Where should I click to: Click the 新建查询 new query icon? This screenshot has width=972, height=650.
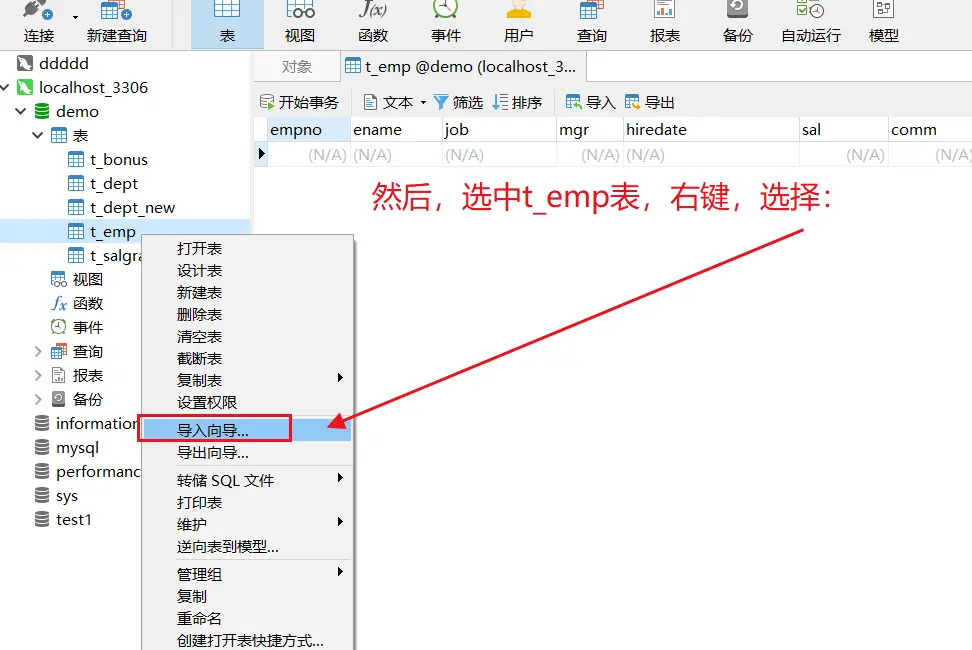click(x=117, y=22)
